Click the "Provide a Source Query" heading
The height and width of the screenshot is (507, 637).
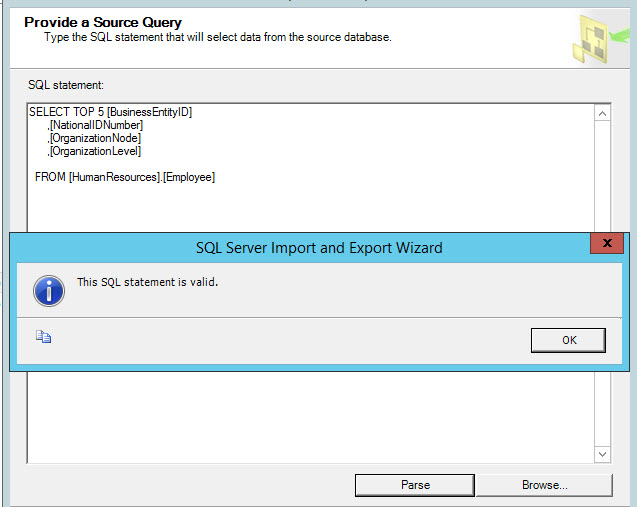tap(103, 22)
